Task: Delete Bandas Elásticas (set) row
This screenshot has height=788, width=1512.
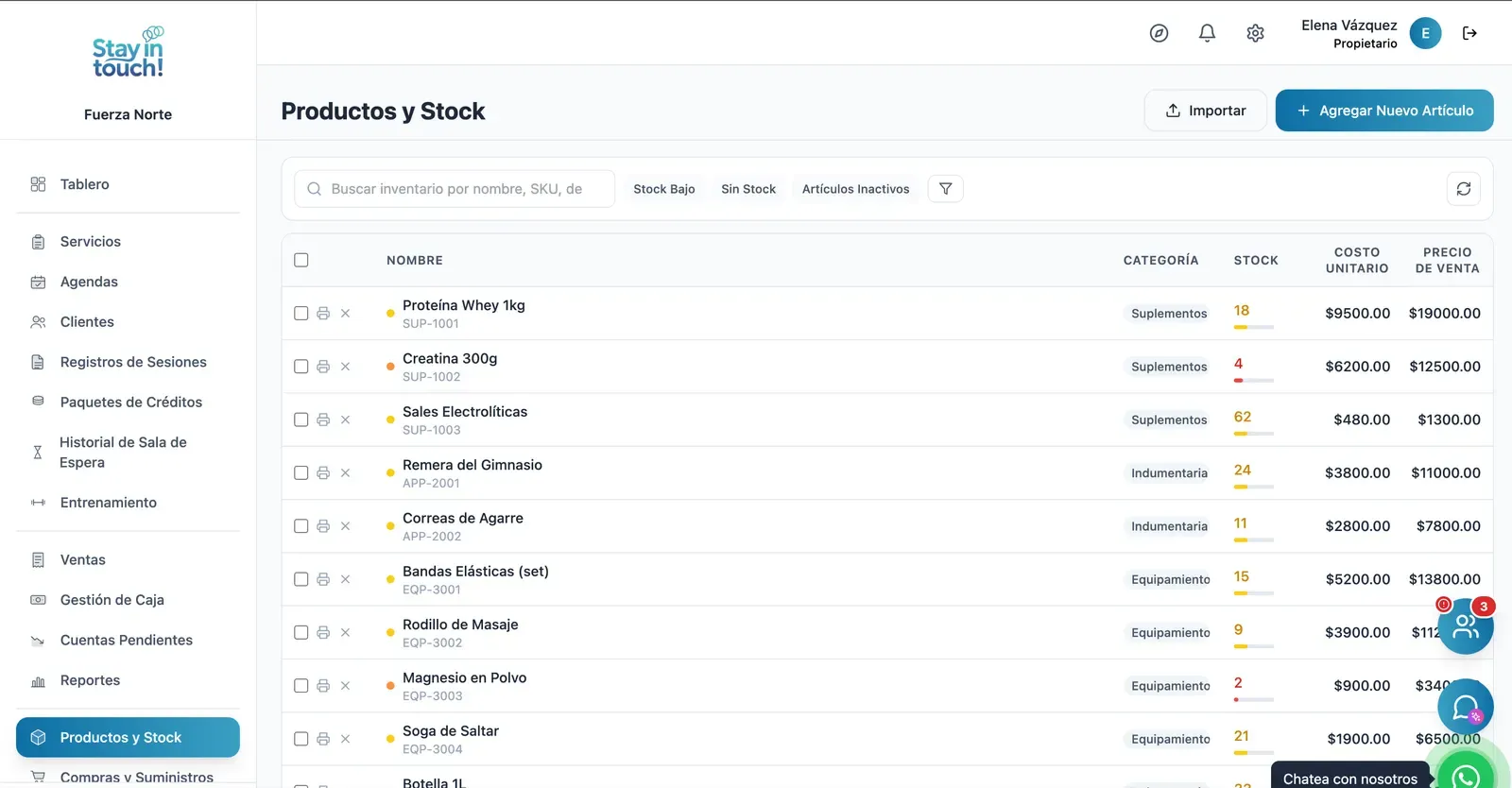Action: coord(345,579)
